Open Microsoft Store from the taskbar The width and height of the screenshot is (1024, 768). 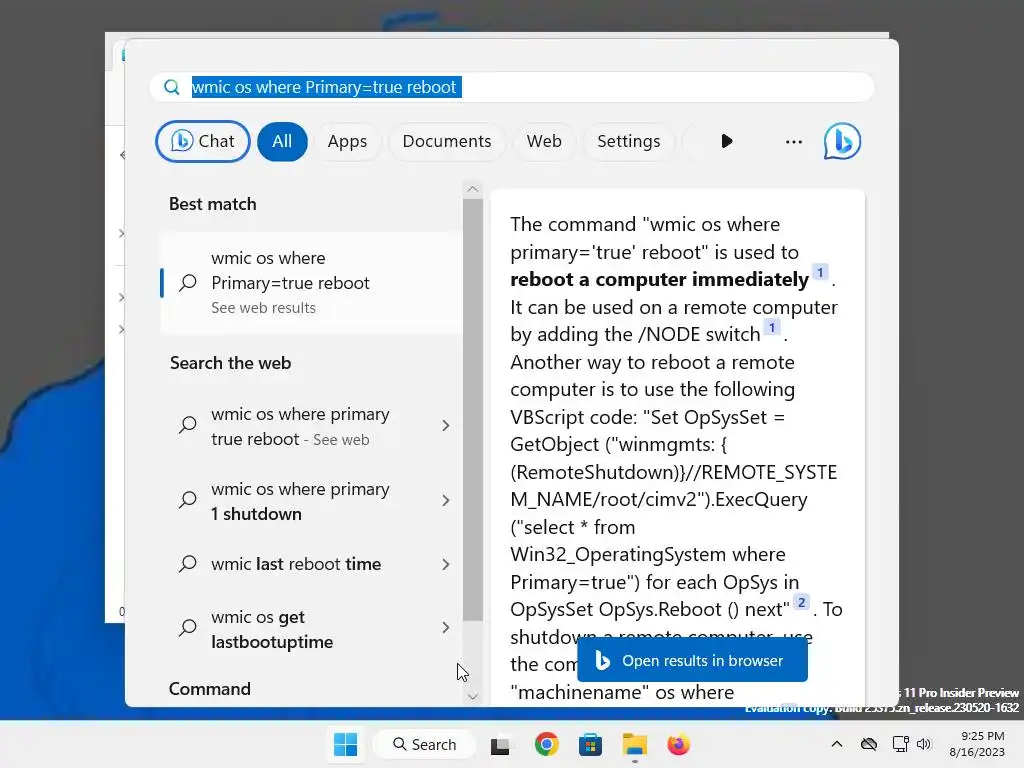pos(590,744)
